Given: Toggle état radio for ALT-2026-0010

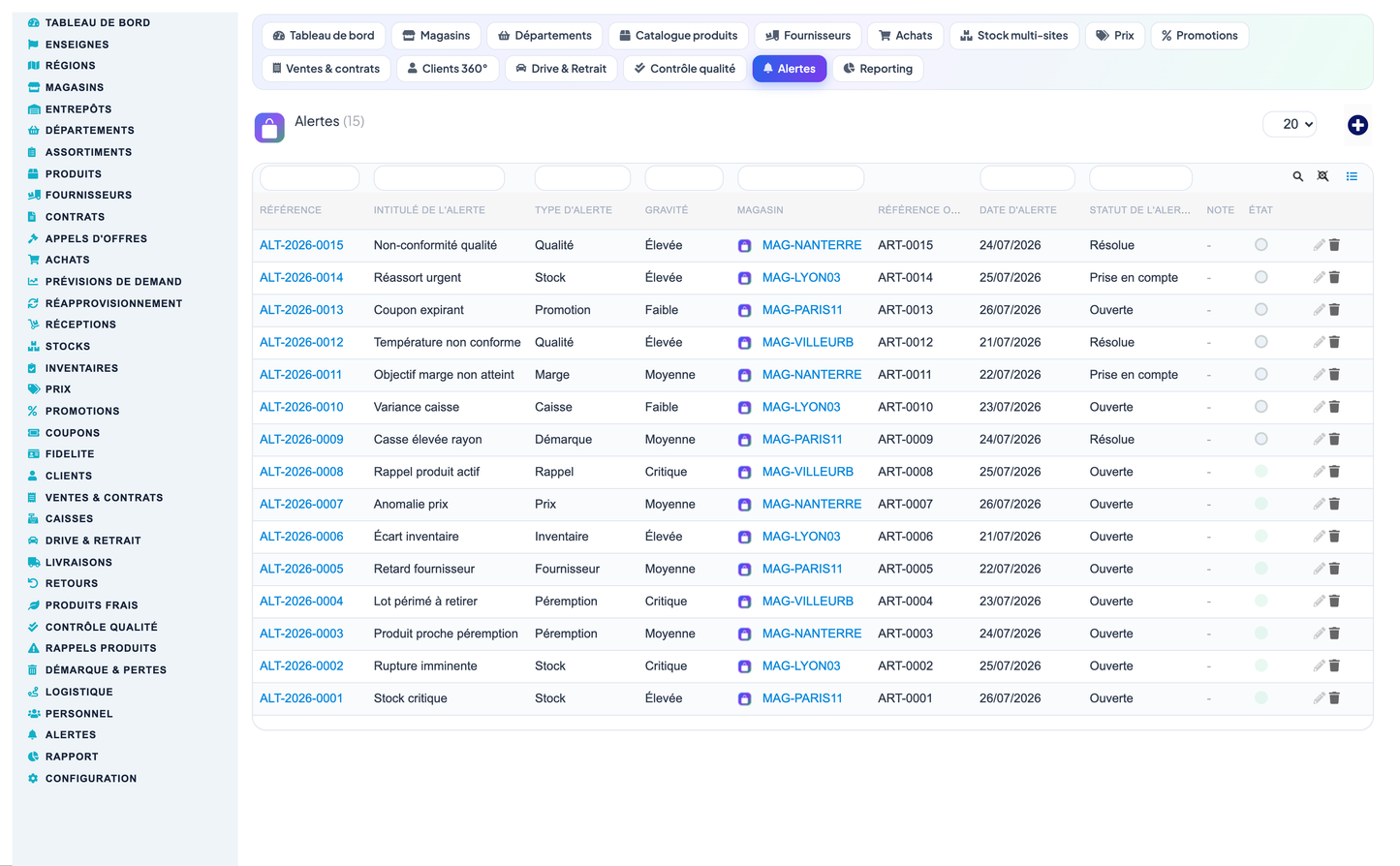Looking at the screenshot, I should click(1260, 407).
